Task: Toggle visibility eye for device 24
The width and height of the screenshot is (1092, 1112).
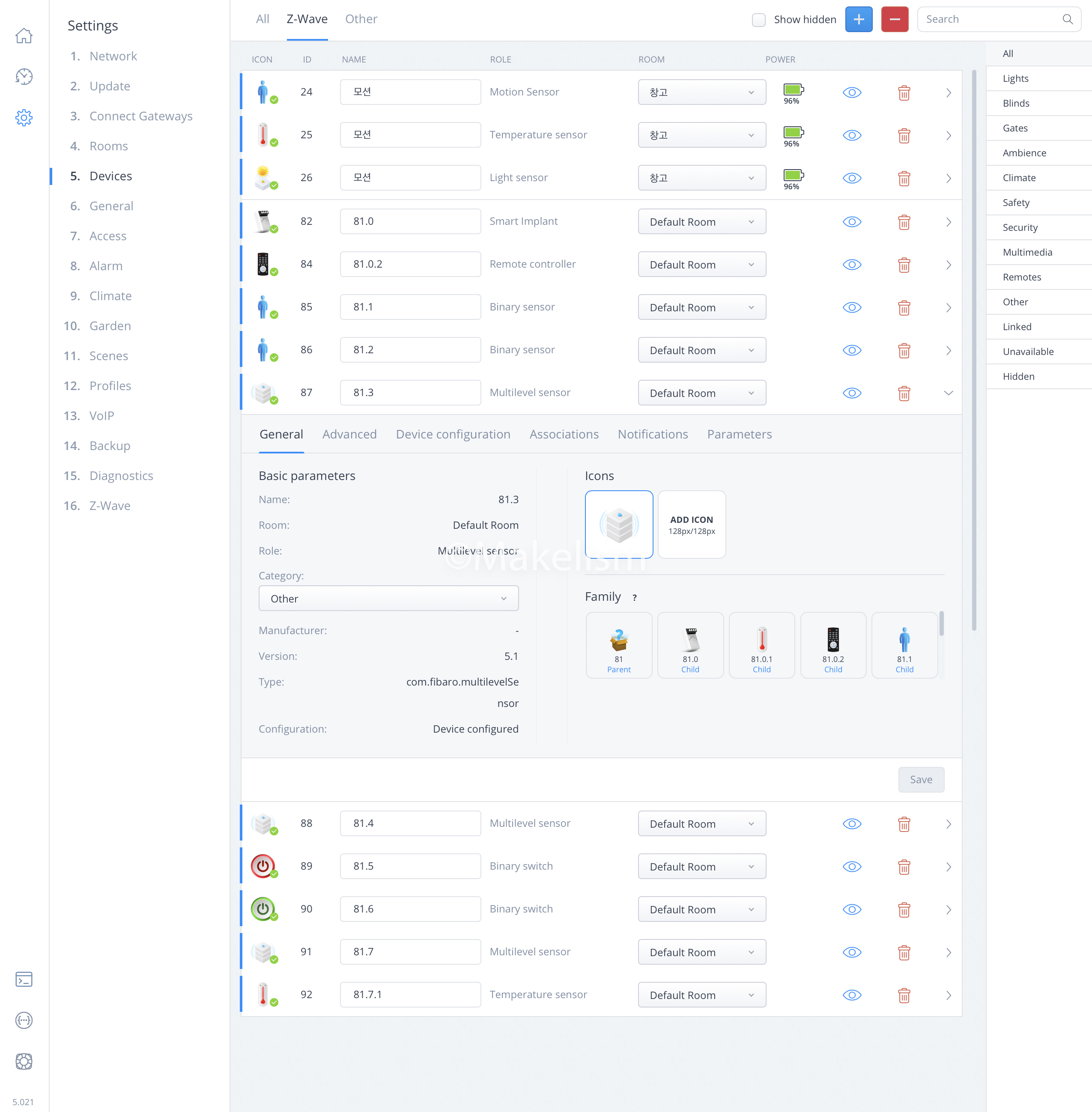Action: coord(852,92)
